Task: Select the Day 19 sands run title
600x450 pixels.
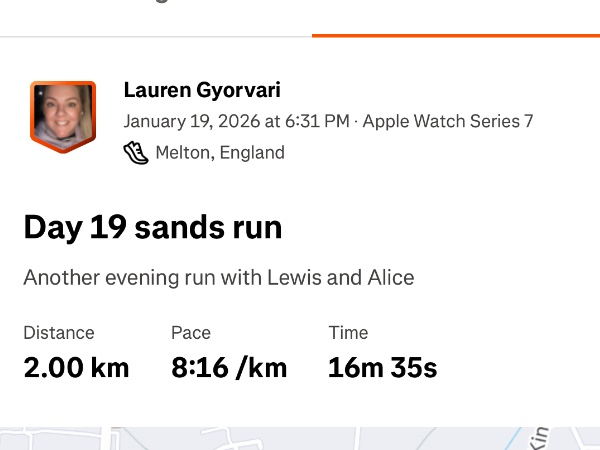Action: coord(153,228)
